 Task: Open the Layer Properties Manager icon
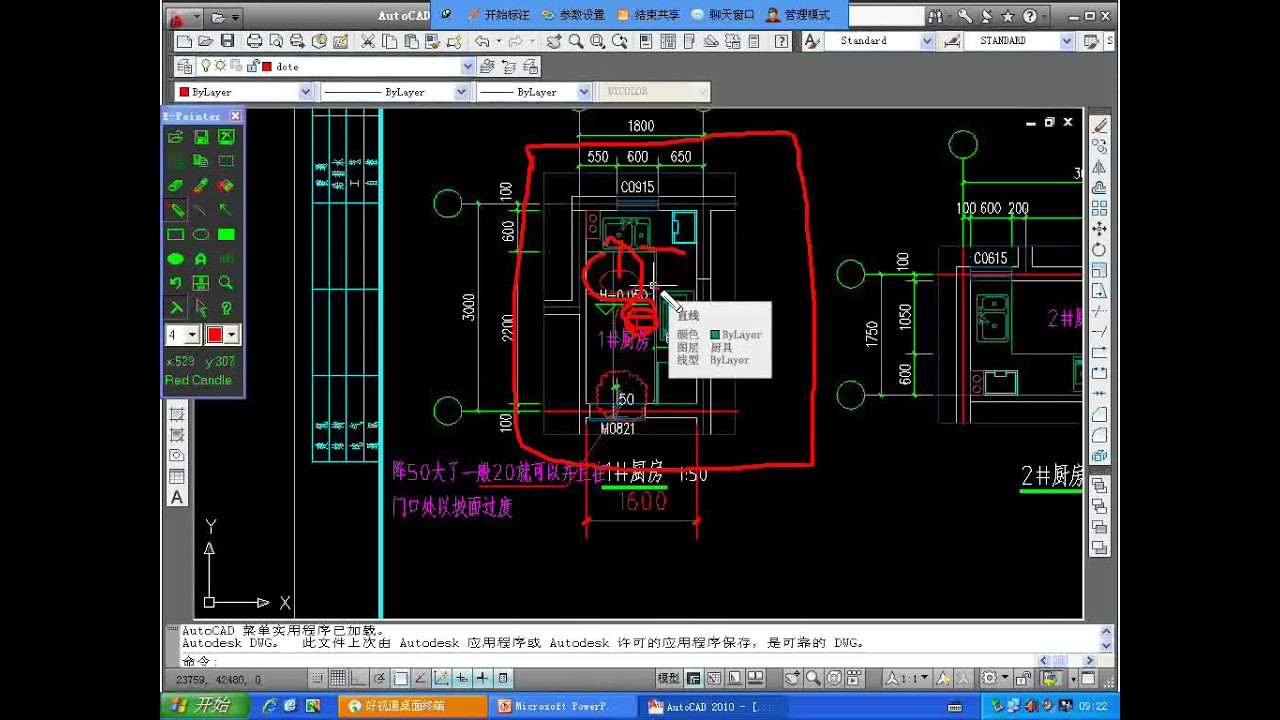184,66
